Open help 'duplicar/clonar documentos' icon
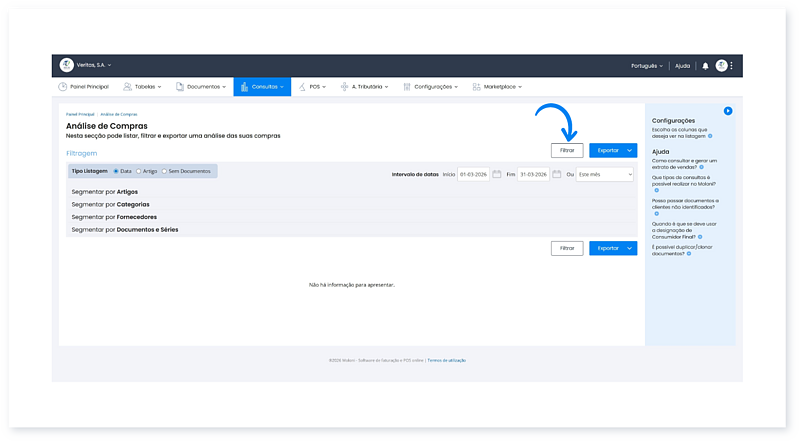The width and height of the screenshot is (800, 442). 689,254
